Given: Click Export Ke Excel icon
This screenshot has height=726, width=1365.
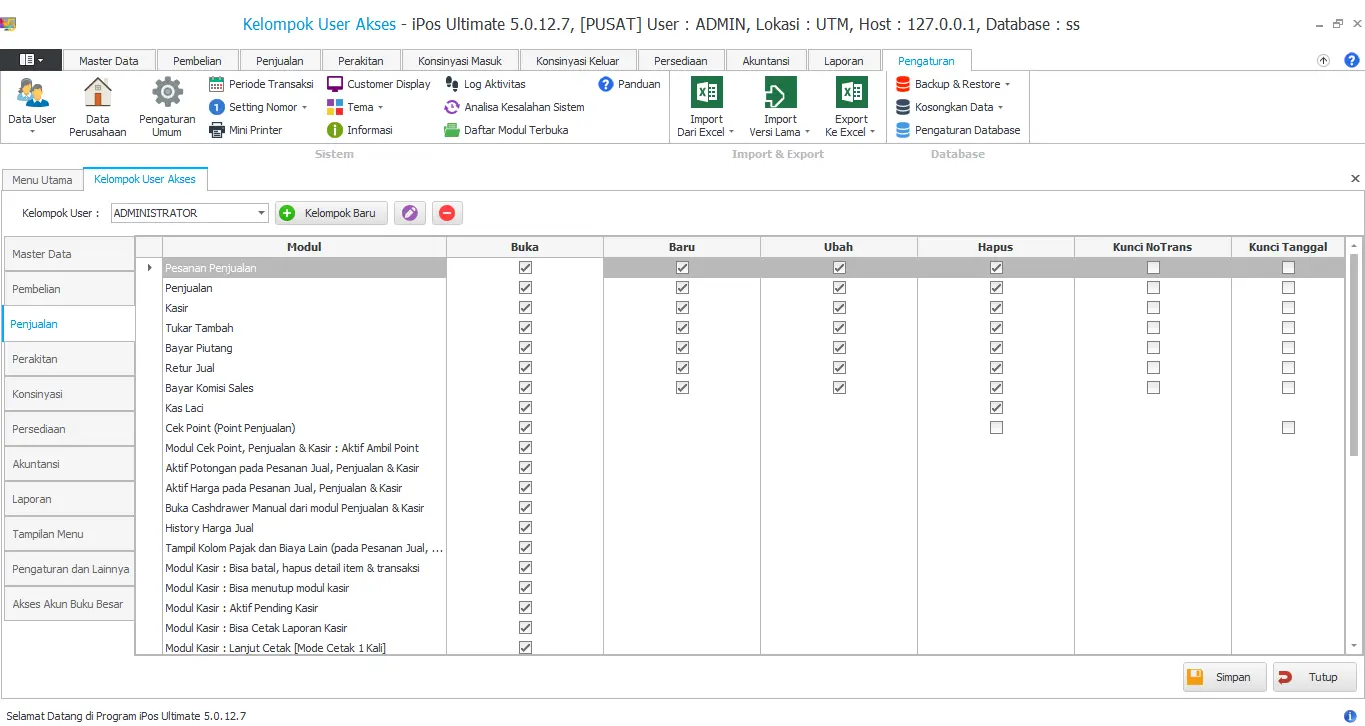Looking at the screenshot, I should click(x=852, y=93).
